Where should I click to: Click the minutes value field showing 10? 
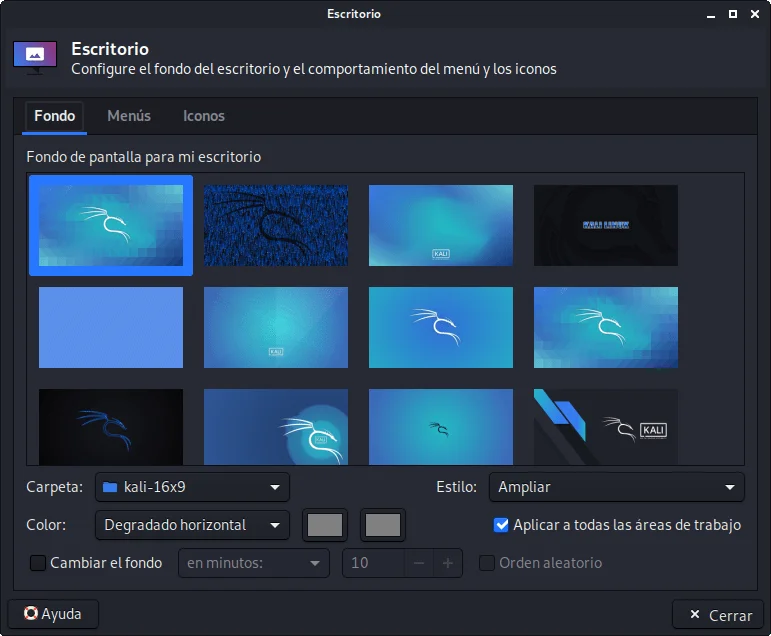[x=374, y=563]
